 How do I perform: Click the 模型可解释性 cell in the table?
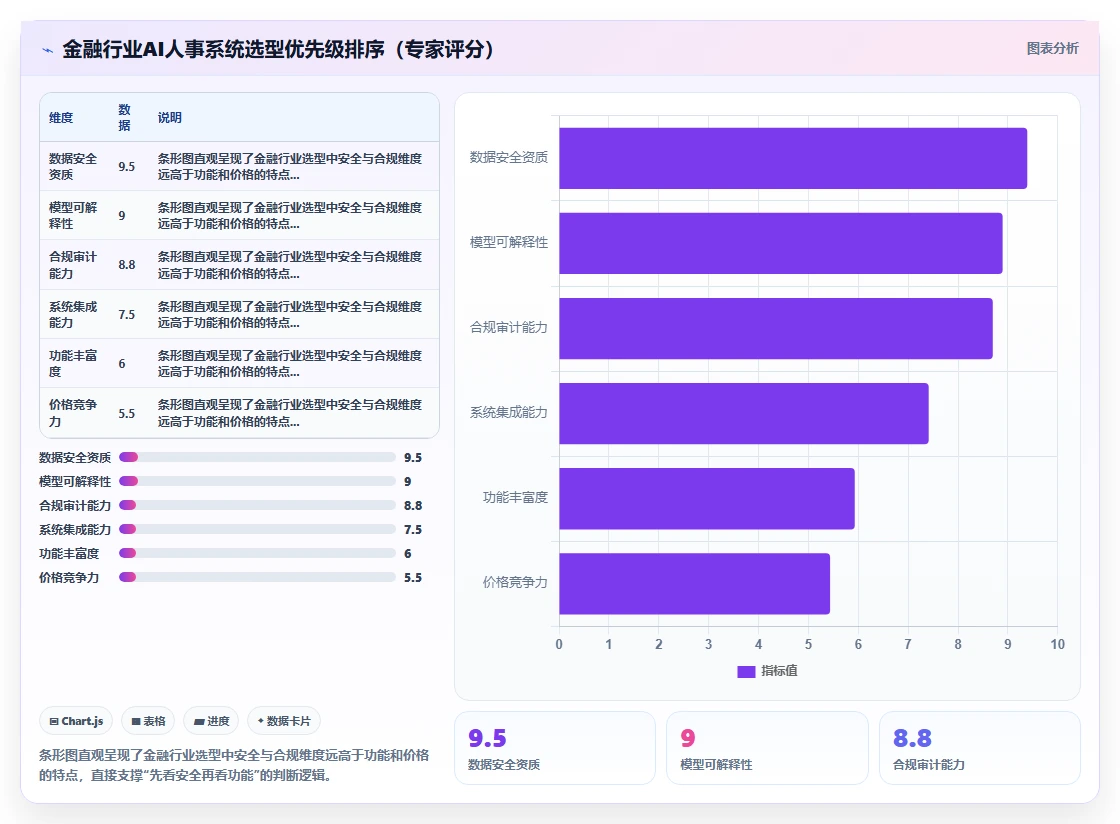(x=73, y=216)
